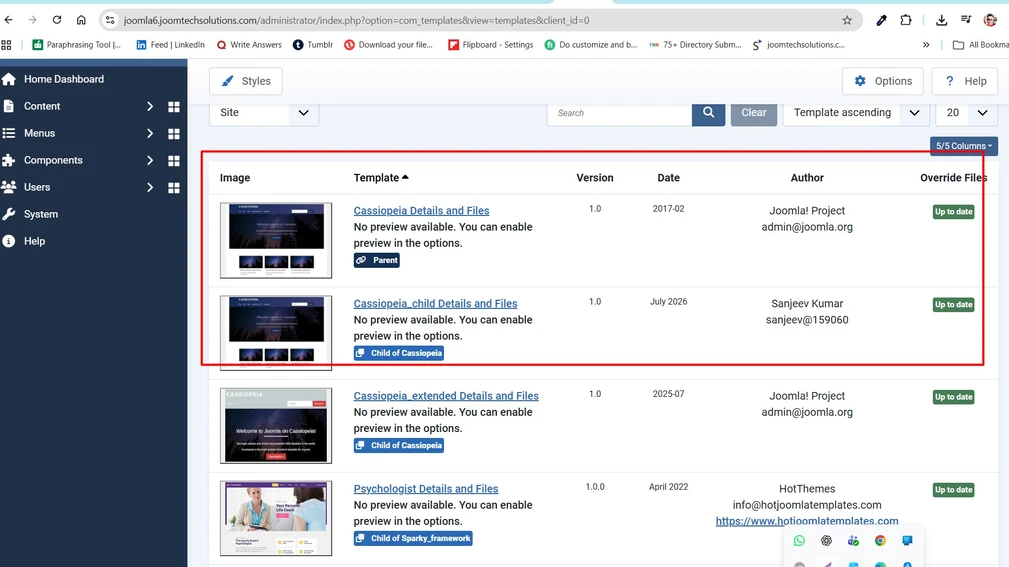Open WhatsApp in system tray
The width and height of the screenshot is (1009, 567).
point(799,541)
